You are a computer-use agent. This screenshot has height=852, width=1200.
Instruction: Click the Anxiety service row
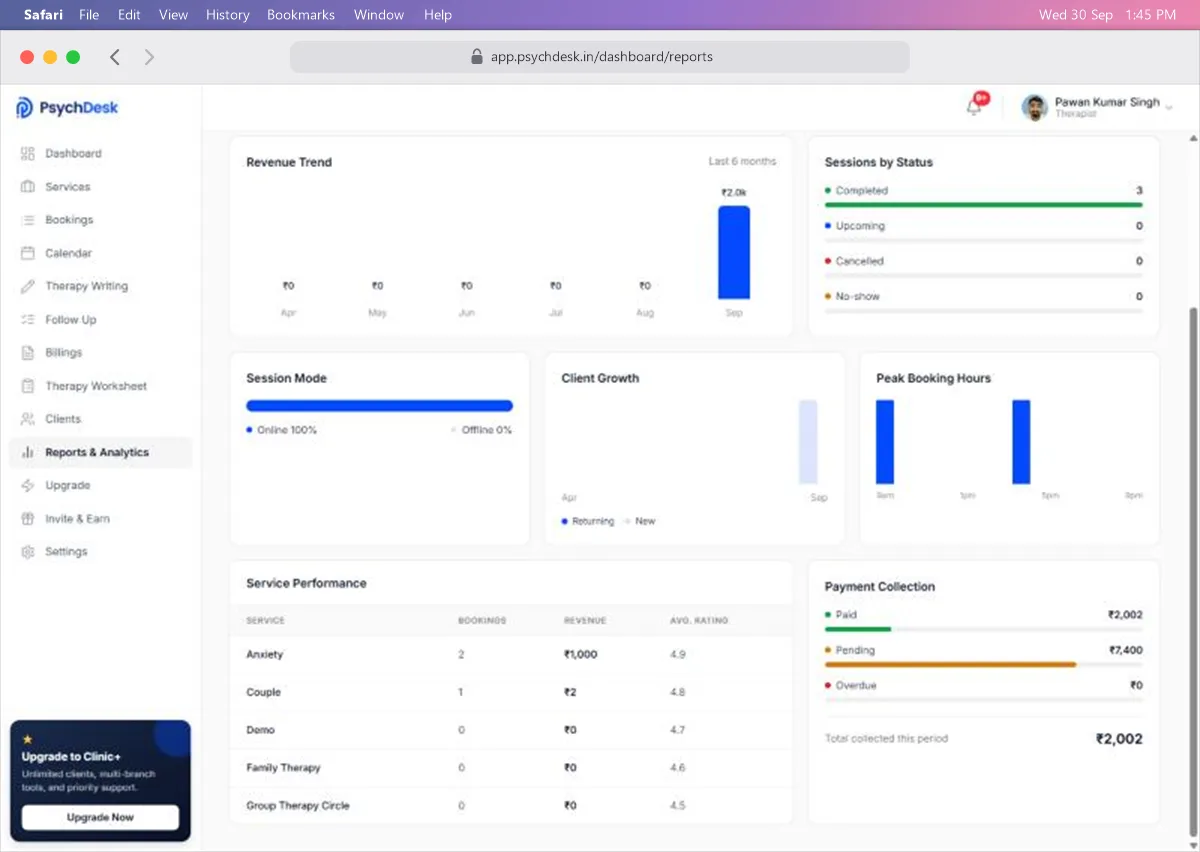pos(511,654)
